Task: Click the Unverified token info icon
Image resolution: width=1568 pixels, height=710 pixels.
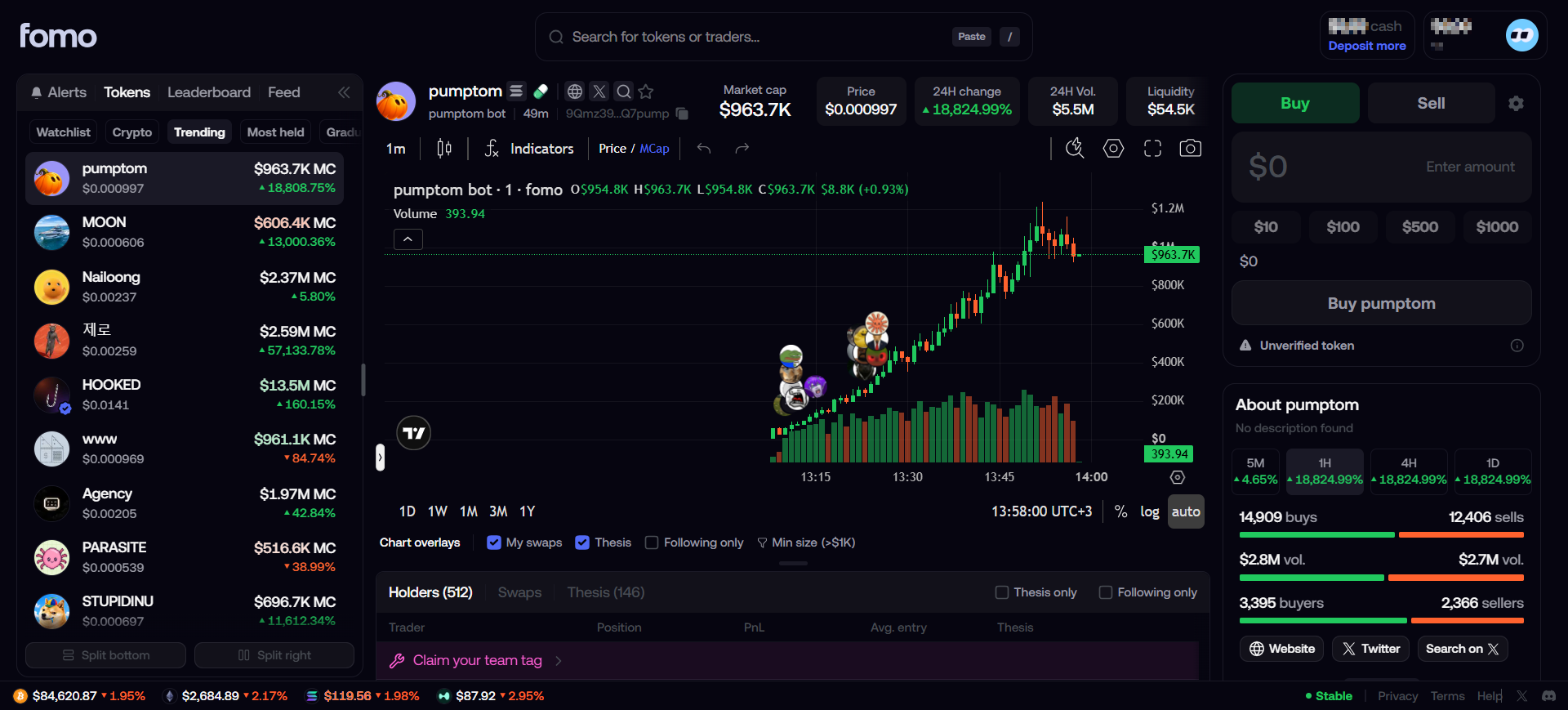Action: pyautogui.click(x=1517, y=346)
